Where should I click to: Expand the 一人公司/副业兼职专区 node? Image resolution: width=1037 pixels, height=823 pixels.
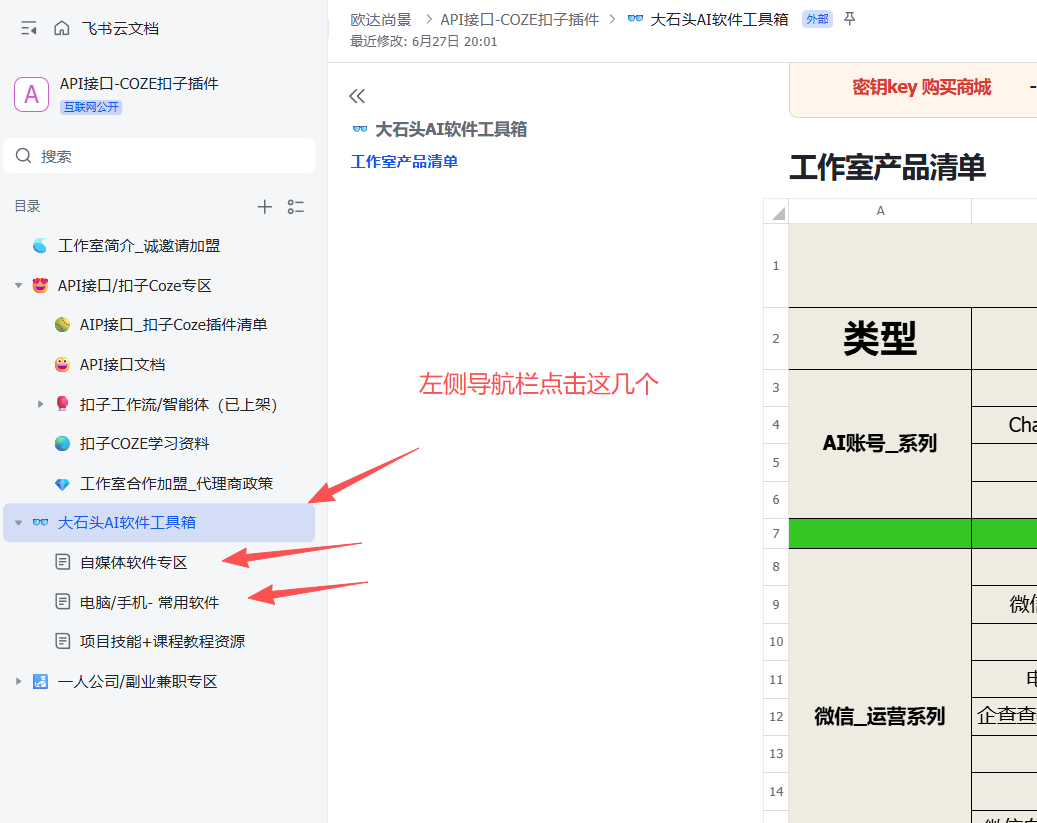click(18, 682)
